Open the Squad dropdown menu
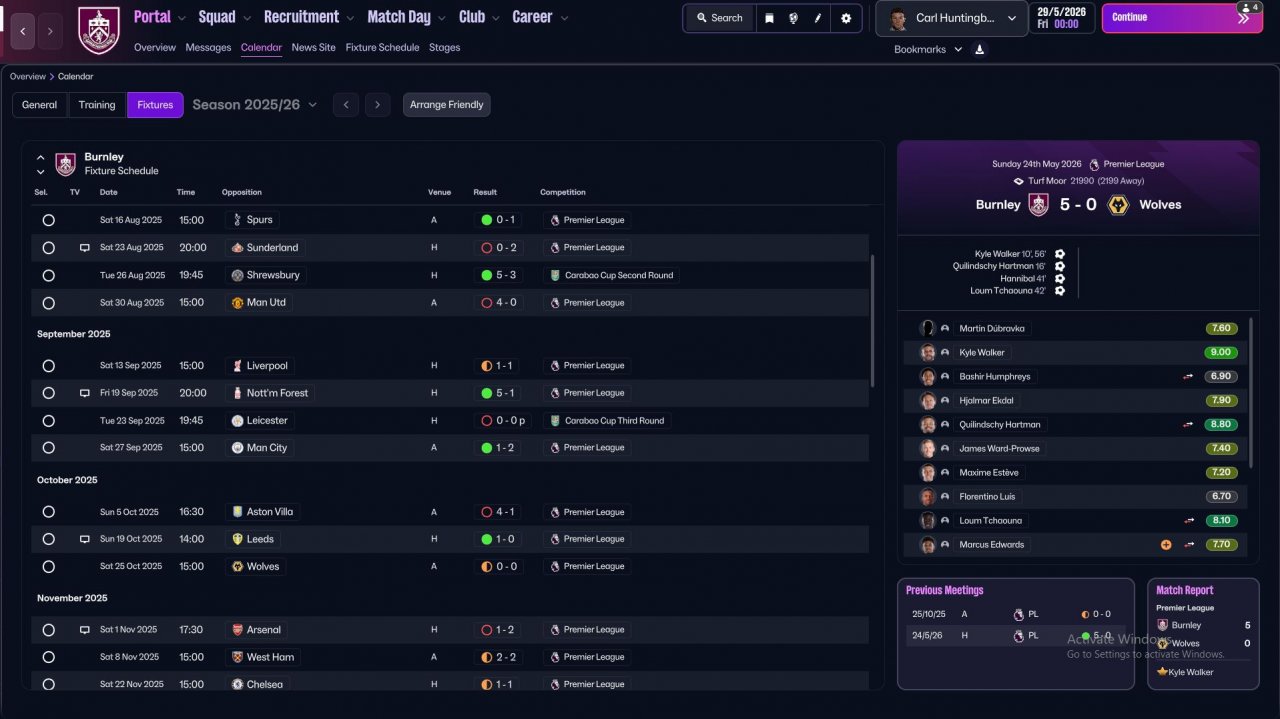1280x719 pixels. (x=223, y=17)
